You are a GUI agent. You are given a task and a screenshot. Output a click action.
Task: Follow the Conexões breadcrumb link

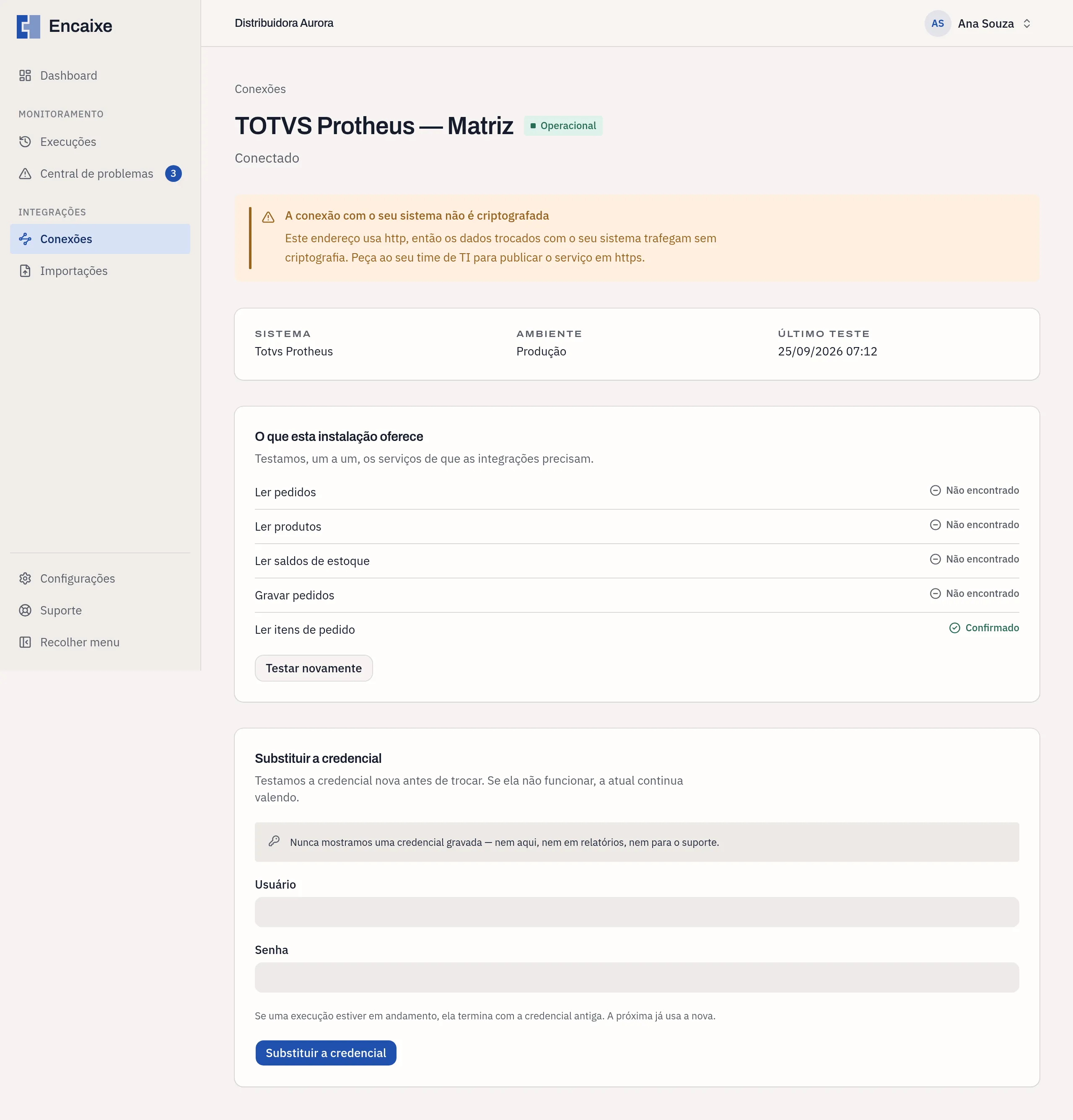click(x=260, y=89)
